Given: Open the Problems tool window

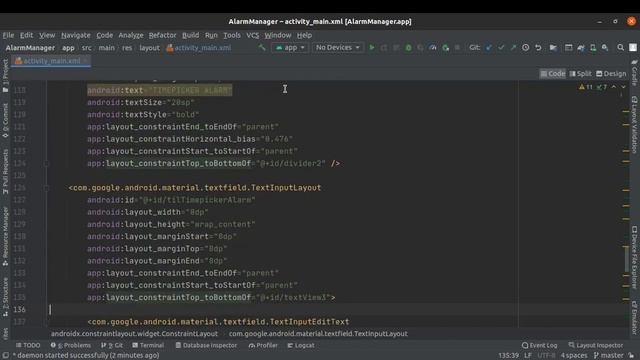Looking at the screenshot, I should [x=71, y=345].
